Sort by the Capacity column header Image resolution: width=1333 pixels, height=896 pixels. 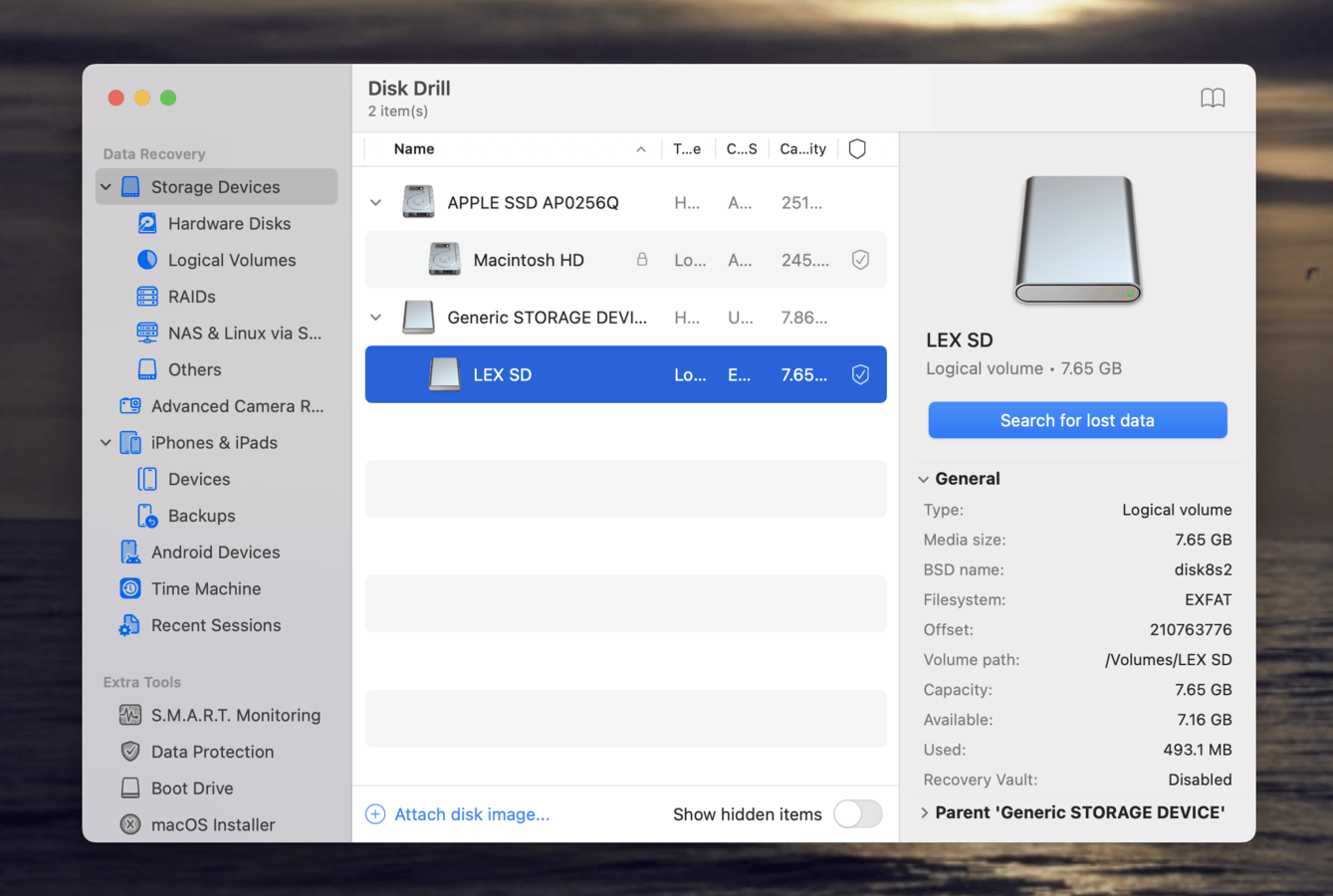(x=802, y=149)
